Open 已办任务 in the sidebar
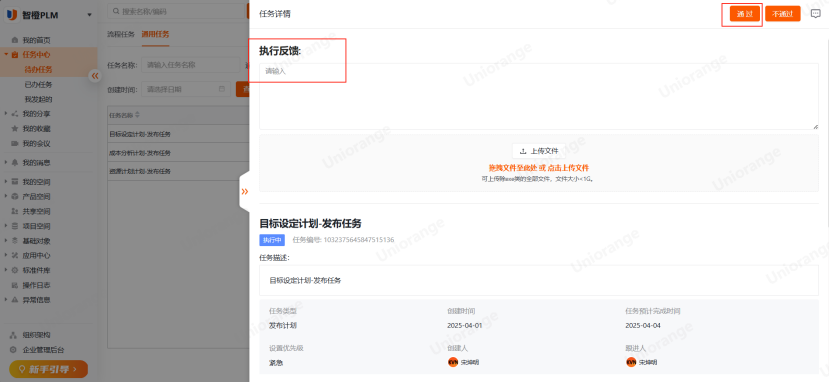This screenshot has height=382, width=829. (39, 85)
